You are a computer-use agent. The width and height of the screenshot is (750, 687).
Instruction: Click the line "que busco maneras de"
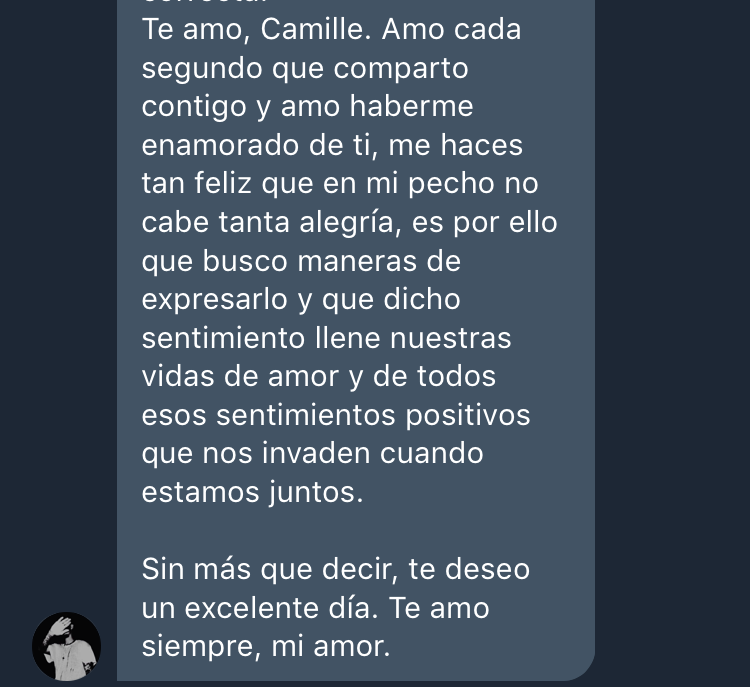(x=301, y=261)
